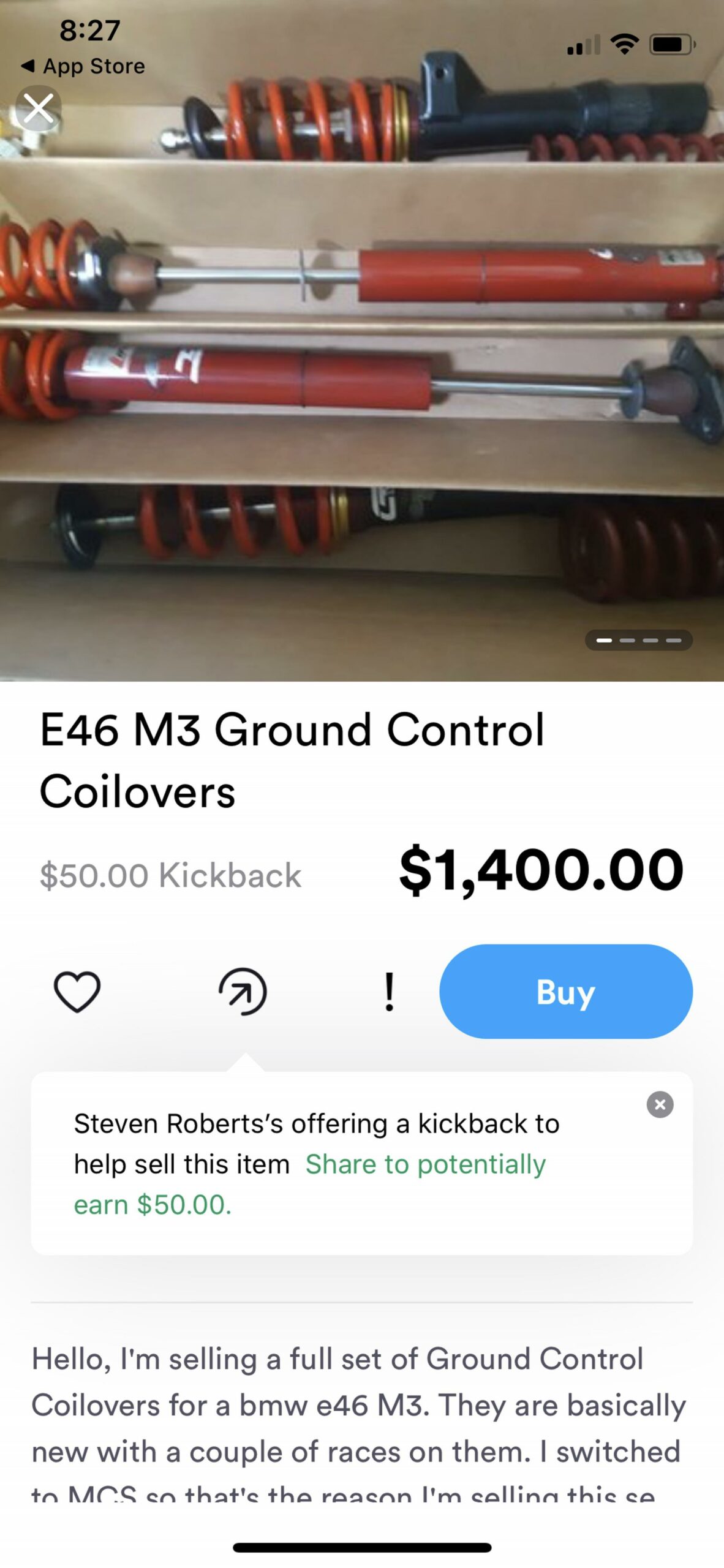
Task: Tap the E46 M3 Ground Control Coilovers title
Action: [292, 760]
